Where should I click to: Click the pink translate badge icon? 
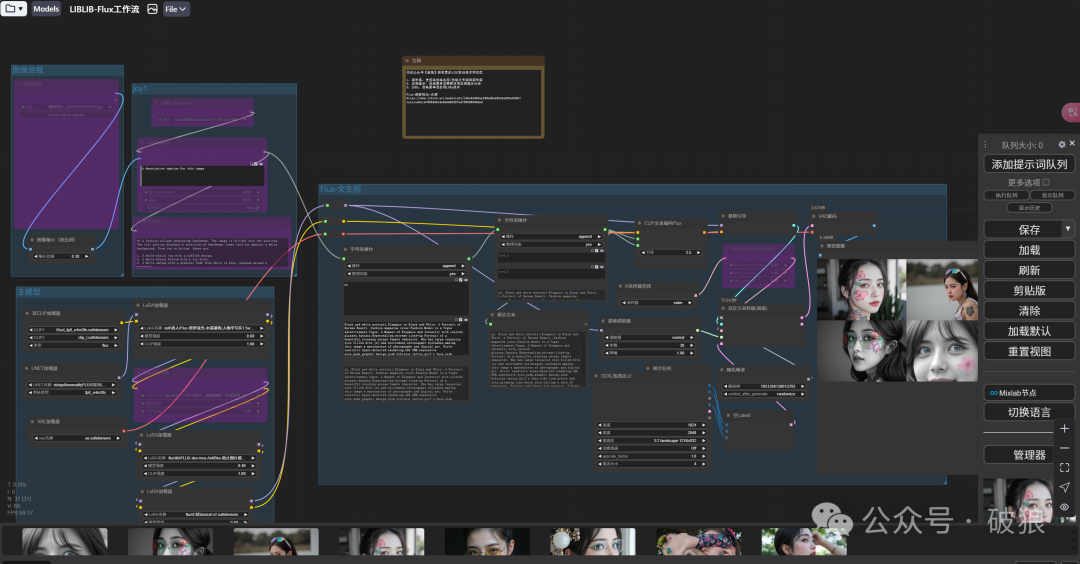(1072, 112)
